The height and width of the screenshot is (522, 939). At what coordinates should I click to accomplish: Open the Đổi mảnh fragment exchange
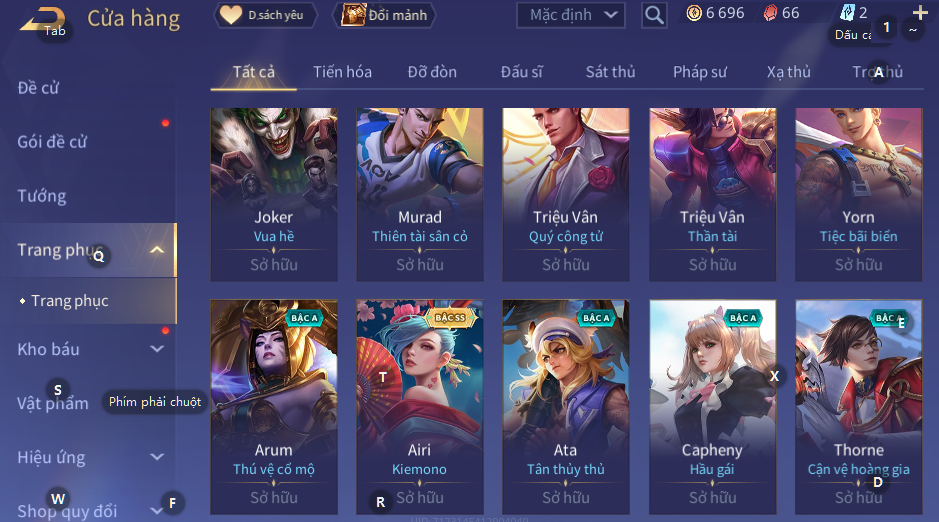384,15
